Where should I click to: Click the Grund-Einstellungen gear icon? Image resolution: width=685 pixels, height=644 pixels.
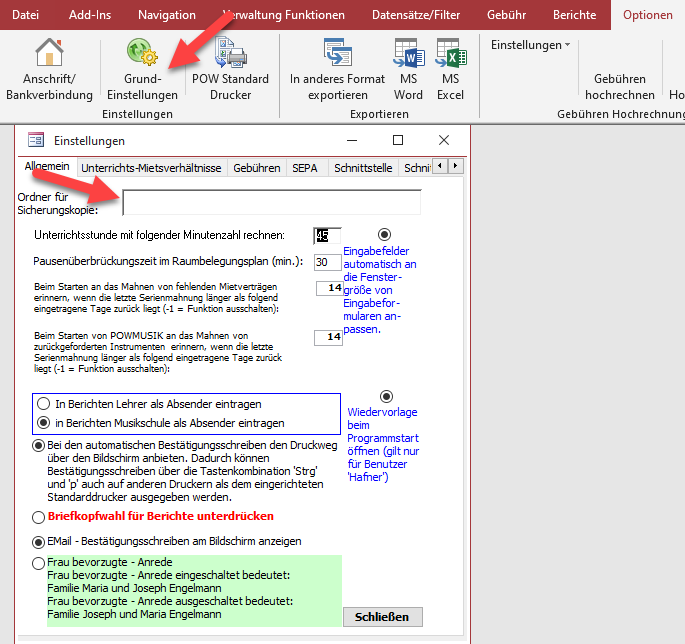pos(139,53)
